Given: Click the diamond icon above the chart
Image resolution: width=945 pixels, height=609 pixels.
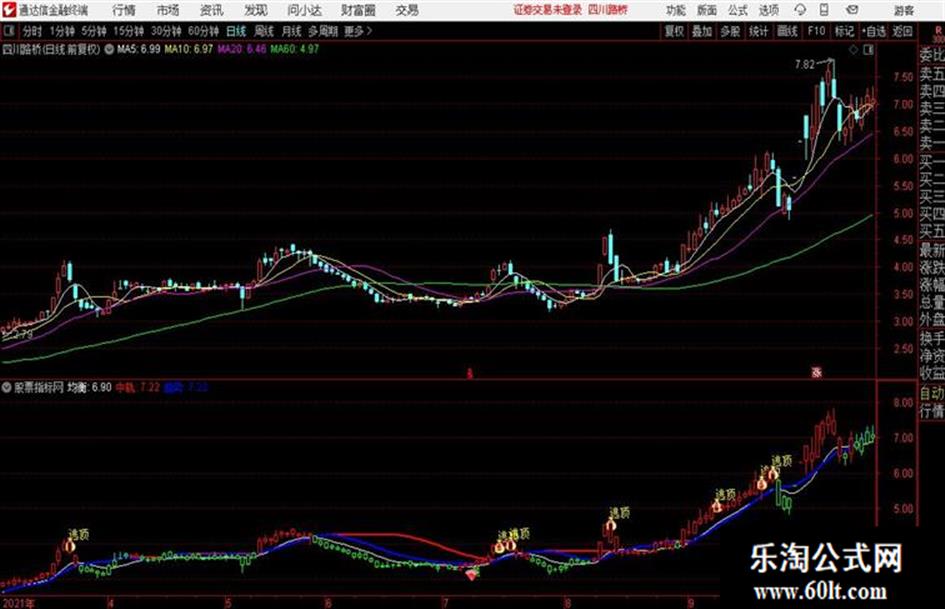Looking at the screenshot, I should tap(853, 50).
